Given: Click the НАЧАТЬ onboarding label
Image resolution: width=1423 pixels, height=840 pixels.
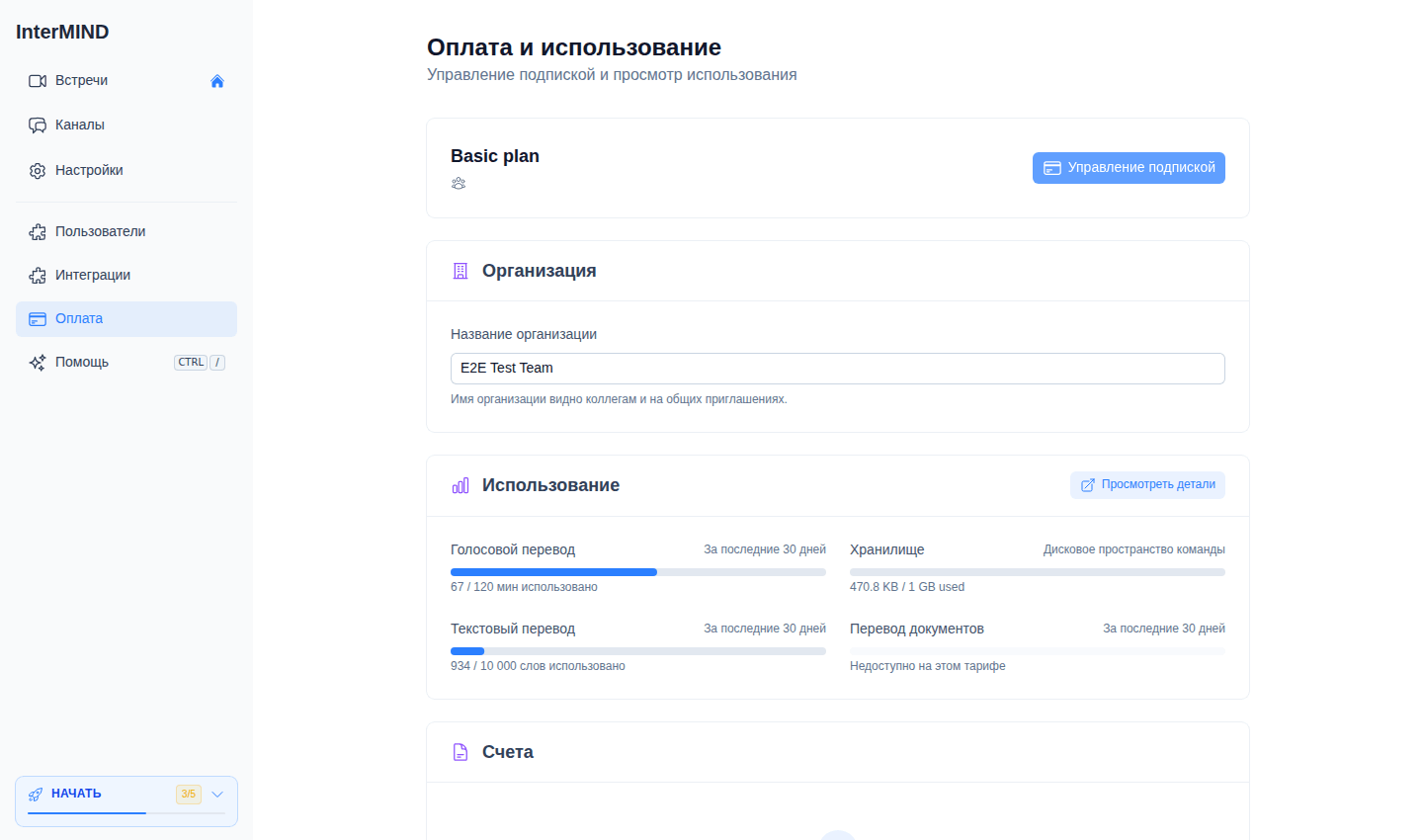Looking at the screenshot, I should (x=76, y=794).
